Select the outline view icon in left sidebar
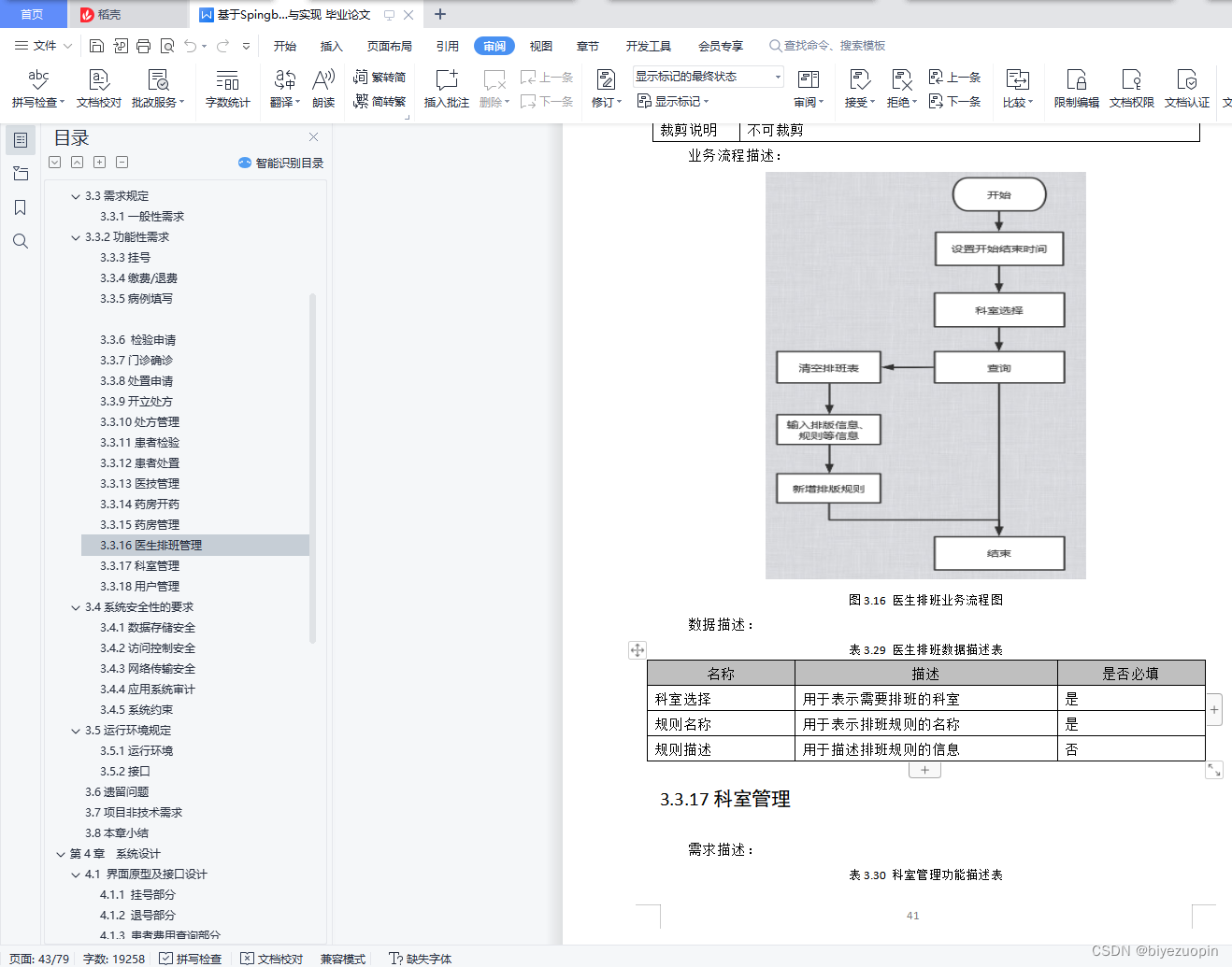 21,140
